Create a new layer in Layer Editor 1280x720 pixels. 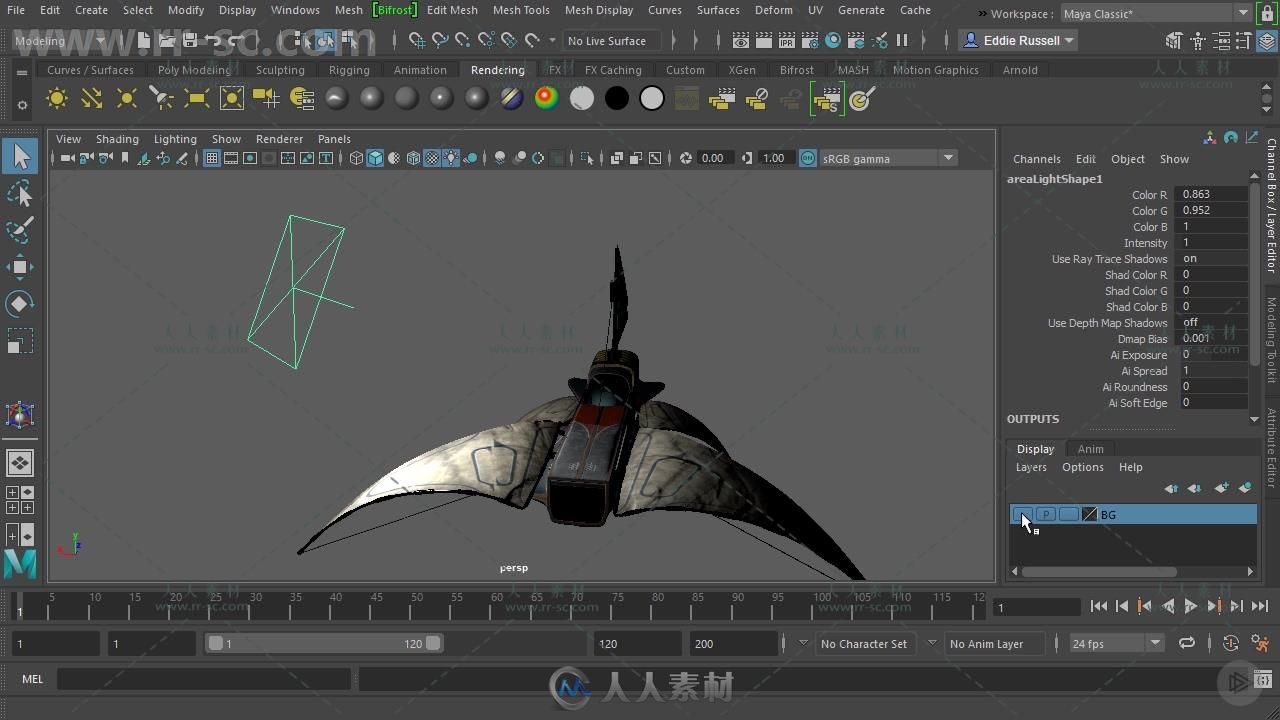click(x=1221, y=488)
